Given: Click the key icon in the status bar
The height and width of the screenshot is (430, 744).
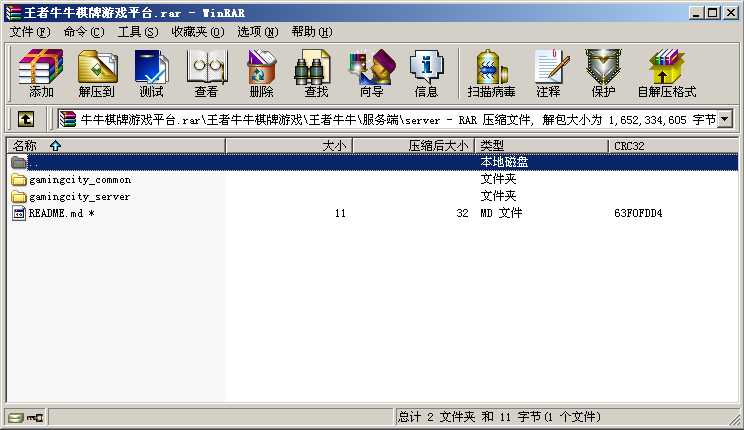Looking at the screenshot, I should coord(35,418).
